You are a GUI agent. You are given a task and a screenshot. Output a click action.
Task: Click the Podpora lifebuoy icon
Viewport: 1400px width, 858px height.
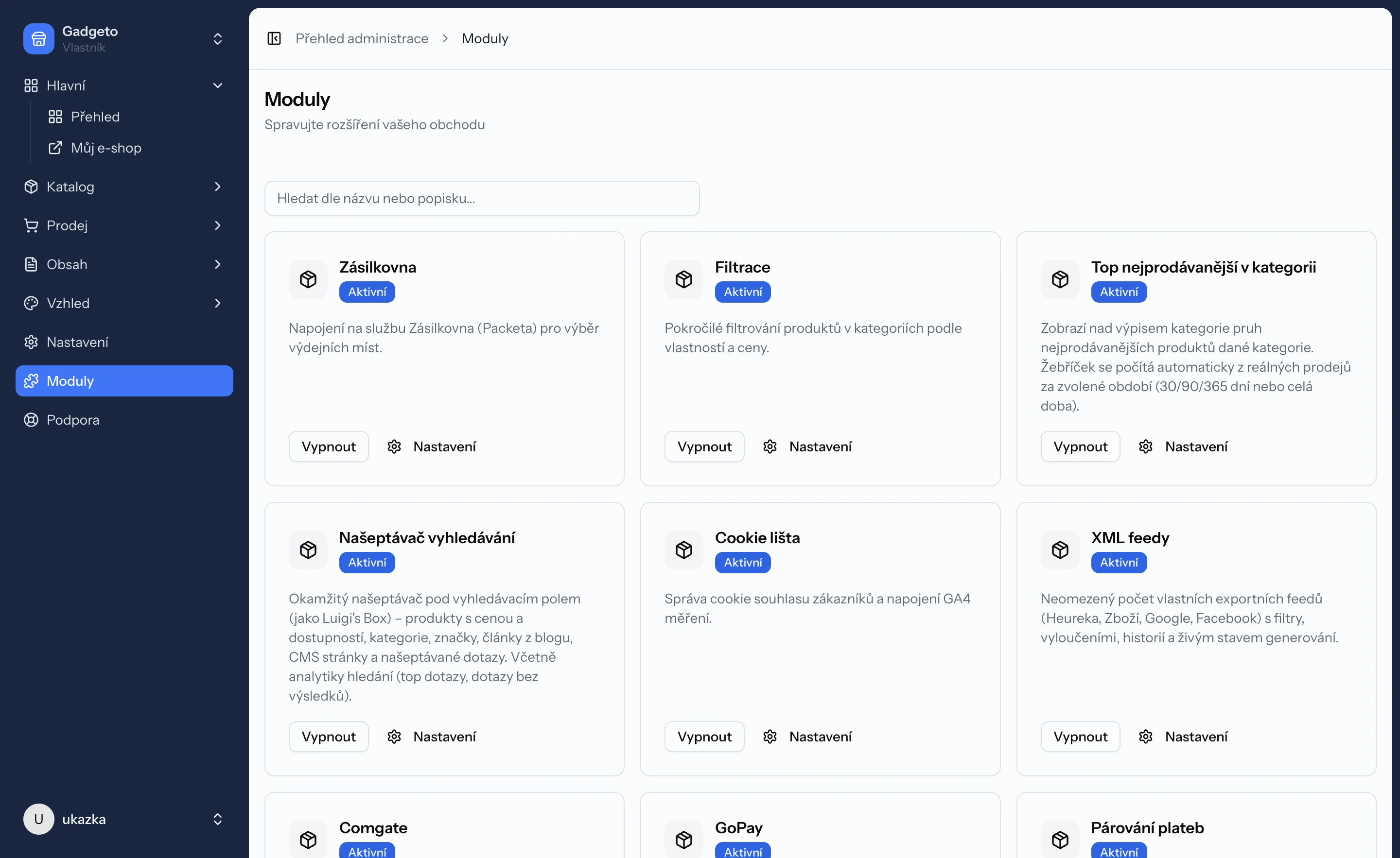coord(31,420)
